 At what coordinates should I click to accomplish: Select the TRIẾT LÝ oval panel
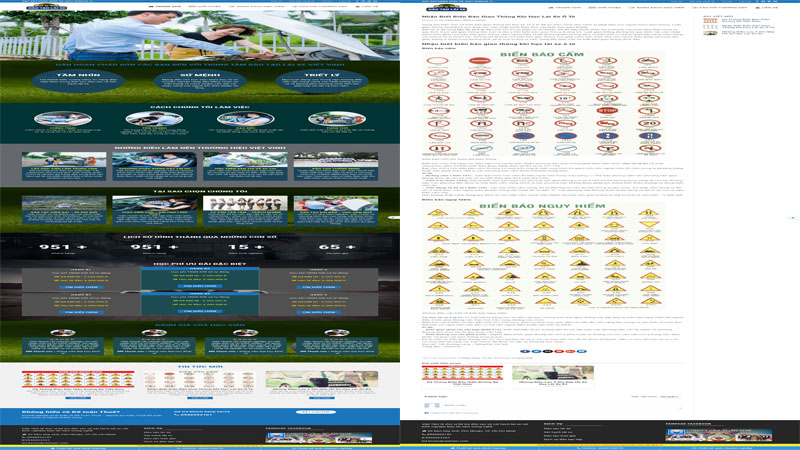(x=321, y=82)
